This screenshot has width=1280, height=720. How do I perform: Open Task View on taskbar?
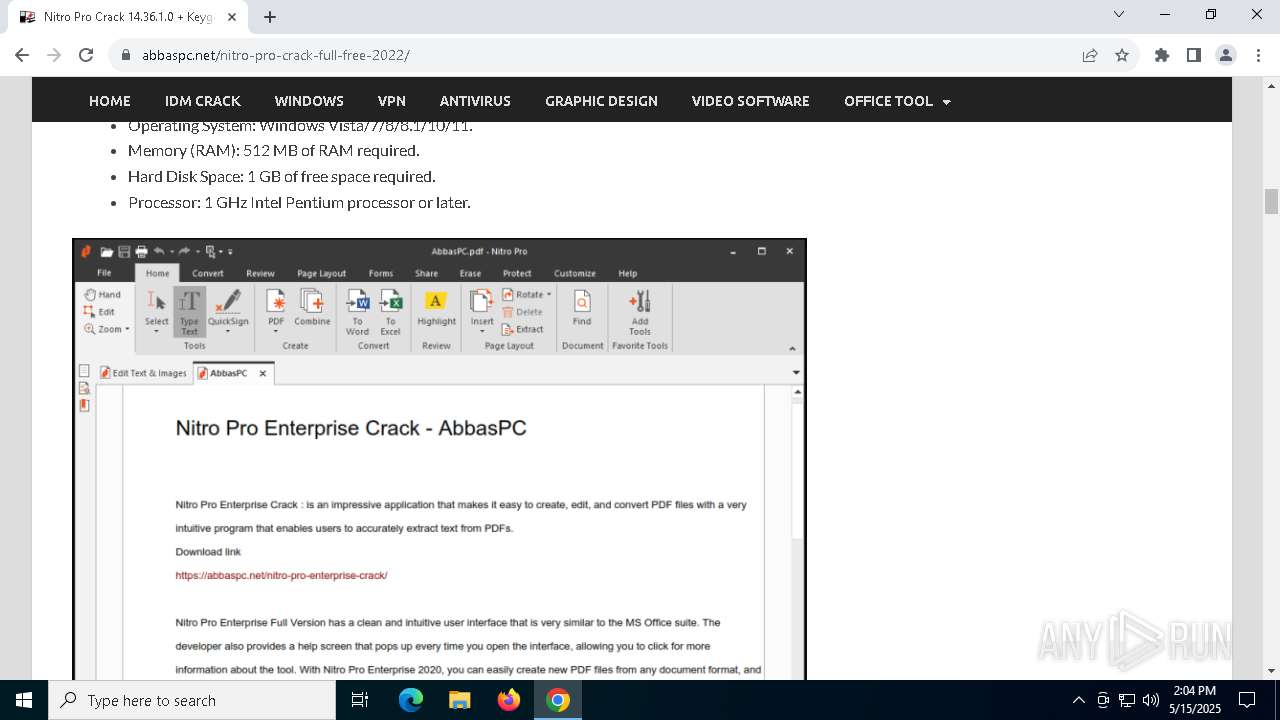[x=360, y=700]
